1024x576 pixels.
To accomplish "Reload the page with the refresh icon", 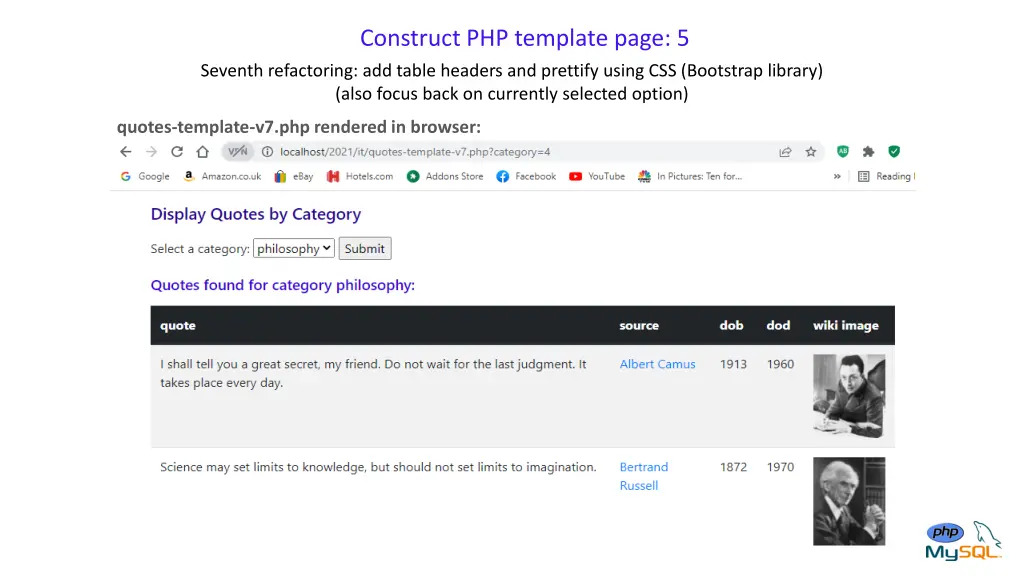I will tap(177, 152).
